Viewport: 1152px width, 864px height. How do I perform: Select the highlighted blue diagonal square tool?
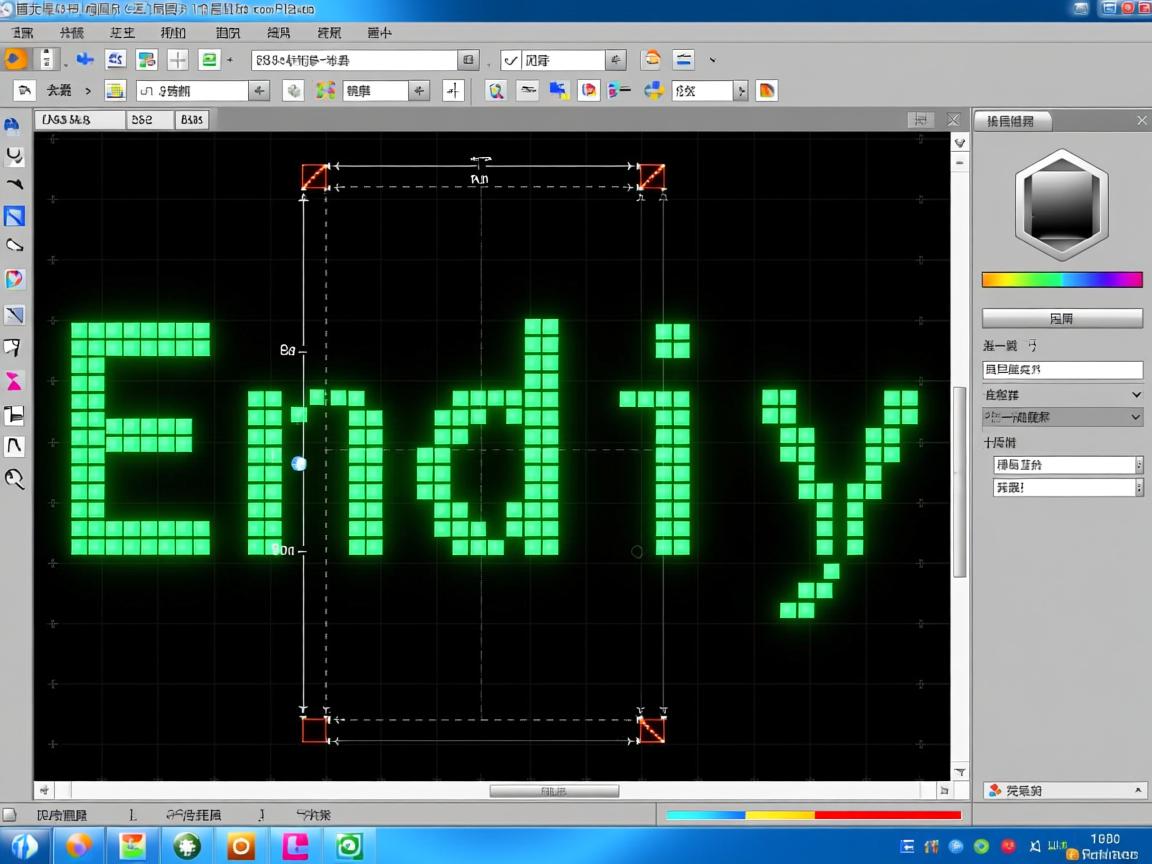(14, 216)
